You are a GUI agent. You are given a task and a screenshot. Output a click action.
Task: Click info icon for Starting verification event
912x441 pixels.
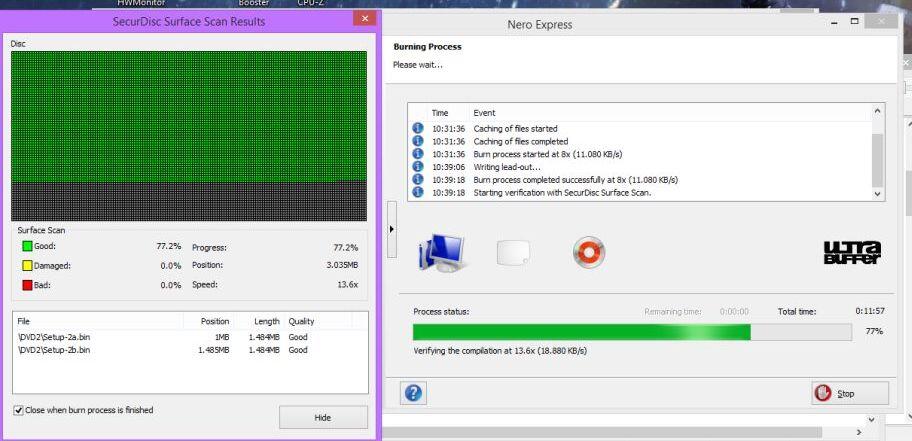coord(418,192)
